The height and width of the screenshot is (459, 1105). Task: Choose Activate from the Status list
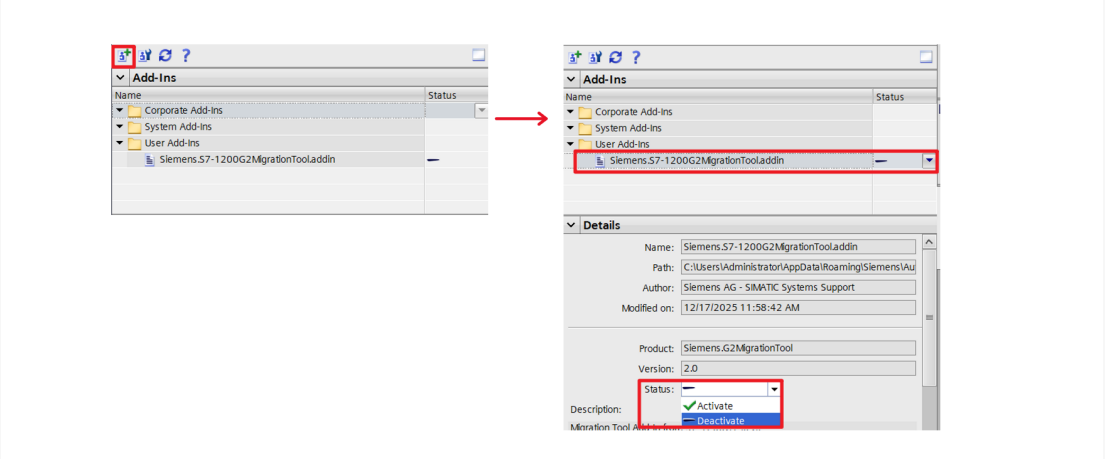click(731, 406)
